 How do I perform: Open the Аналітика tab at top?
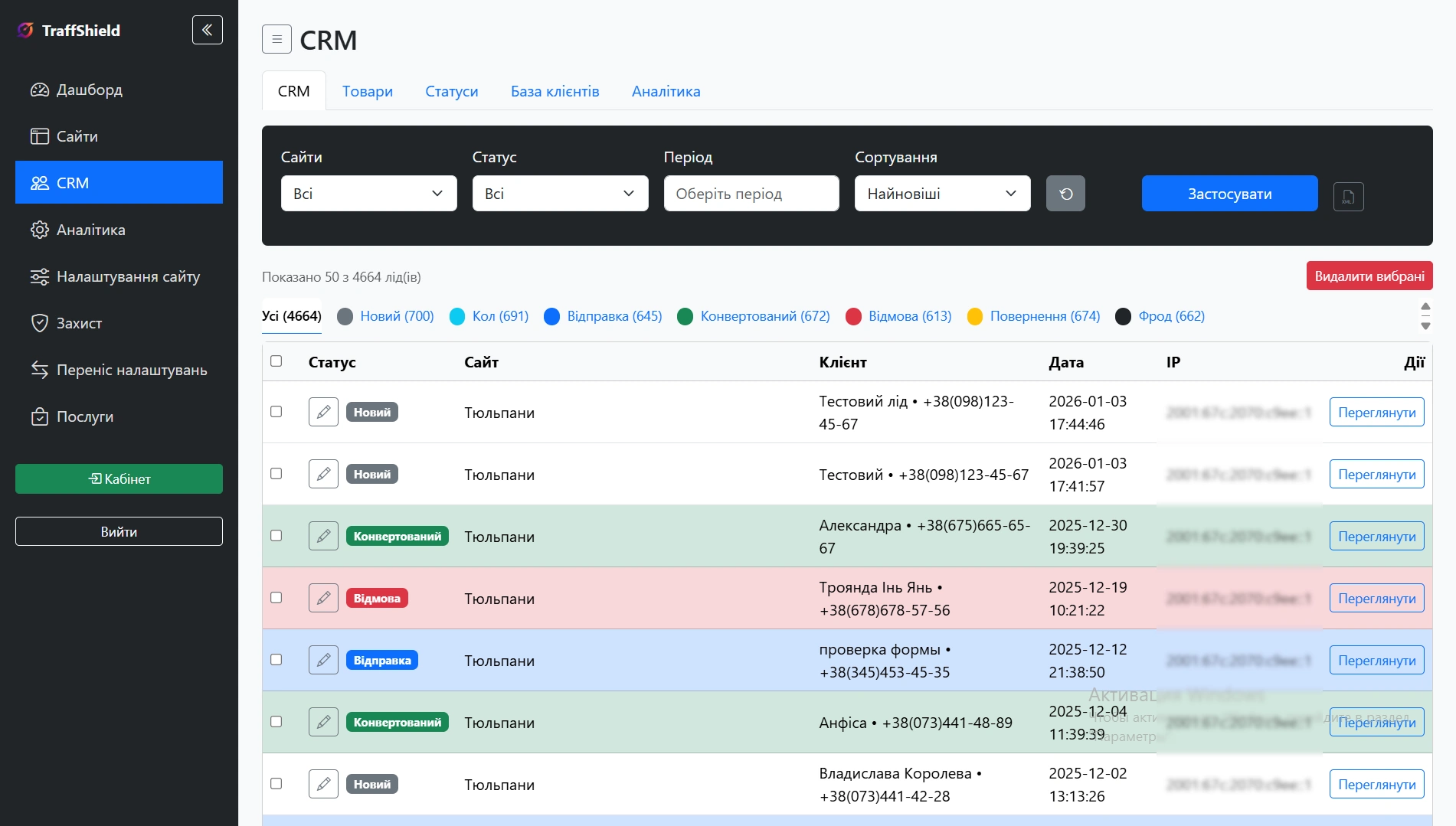coord(666,91)
